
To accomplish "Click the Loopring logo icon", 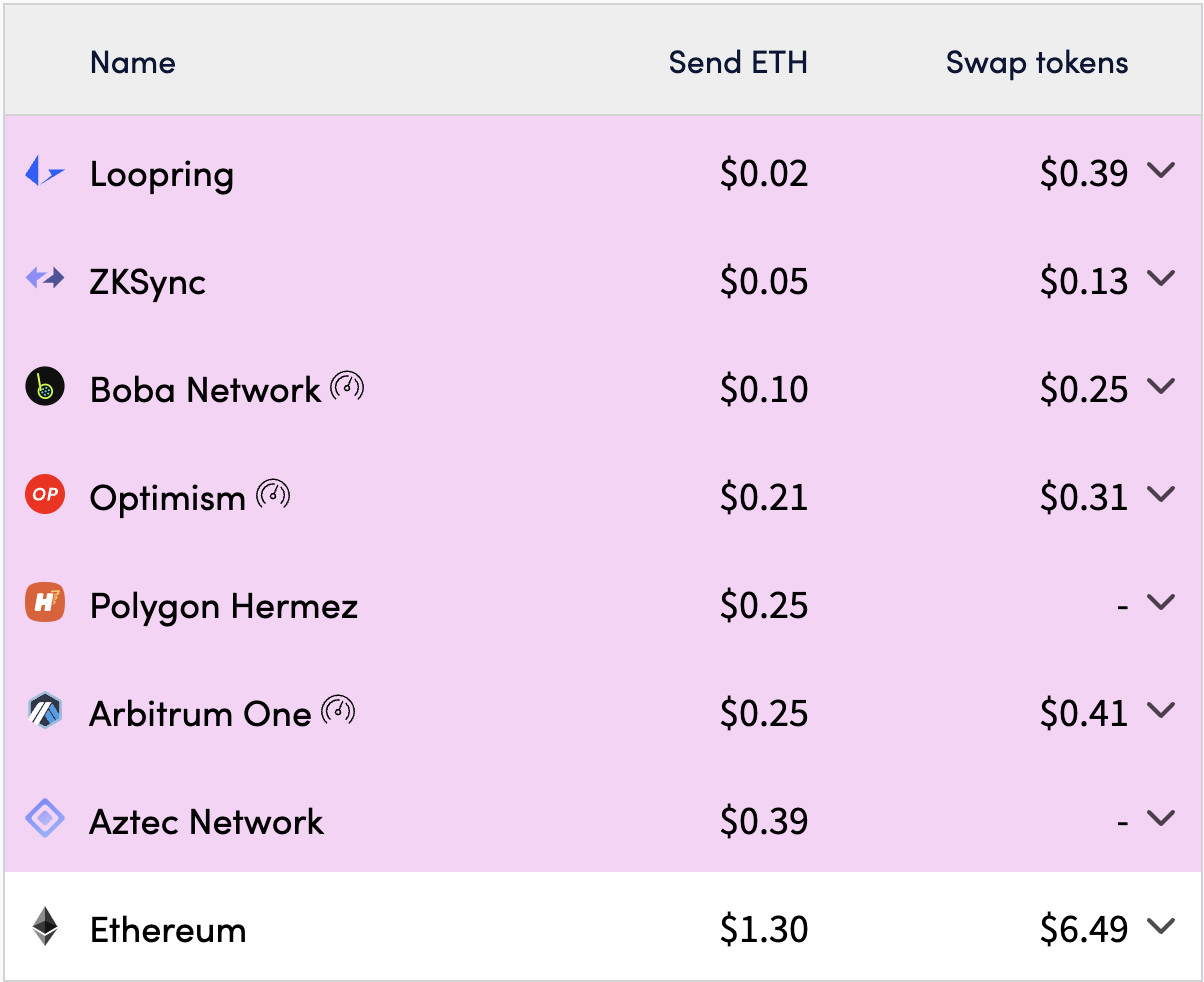I will tap(44, 173).
